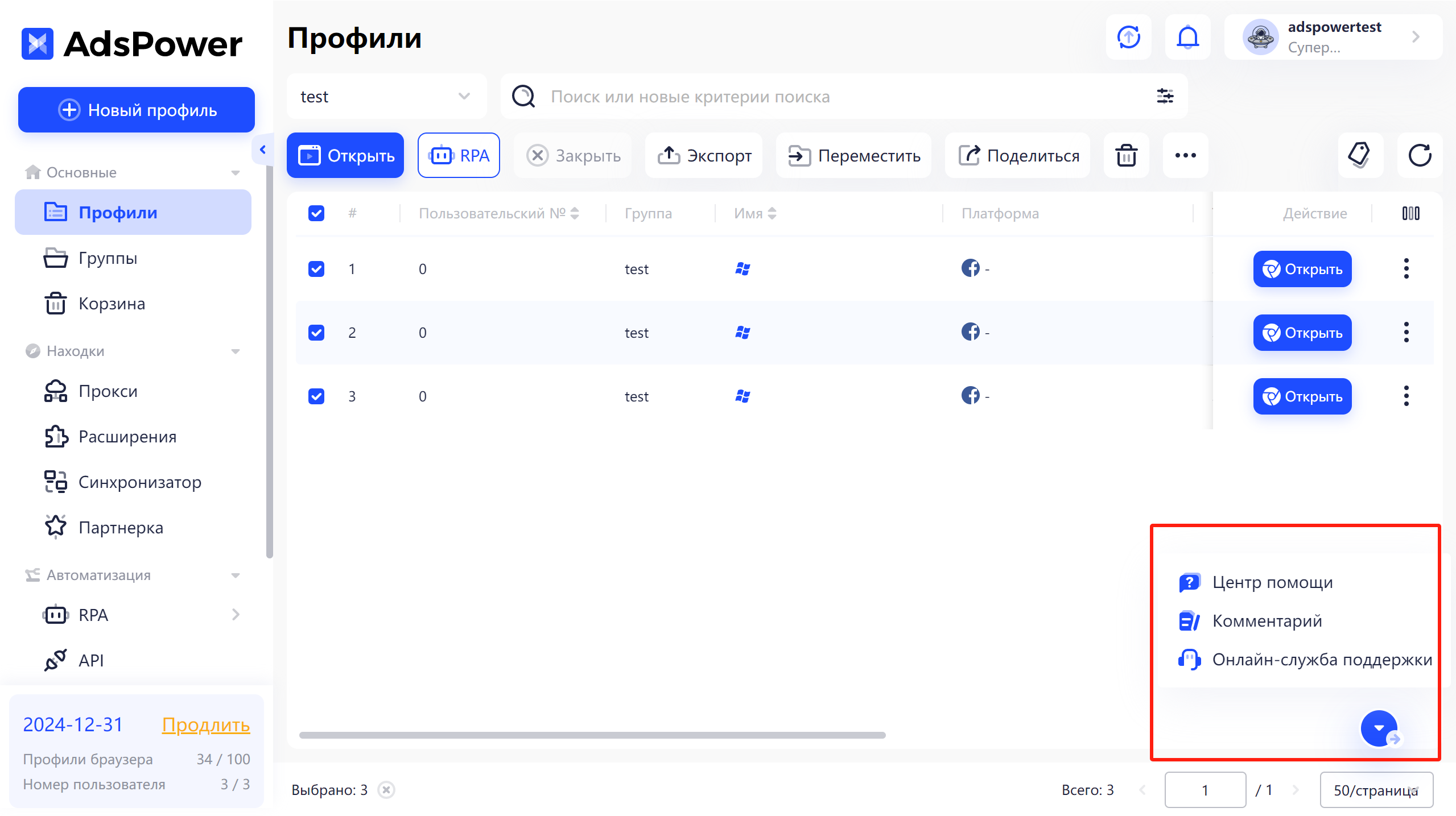
Task: Collapse the sidebar with arrow handle
Action: point(262,150)
